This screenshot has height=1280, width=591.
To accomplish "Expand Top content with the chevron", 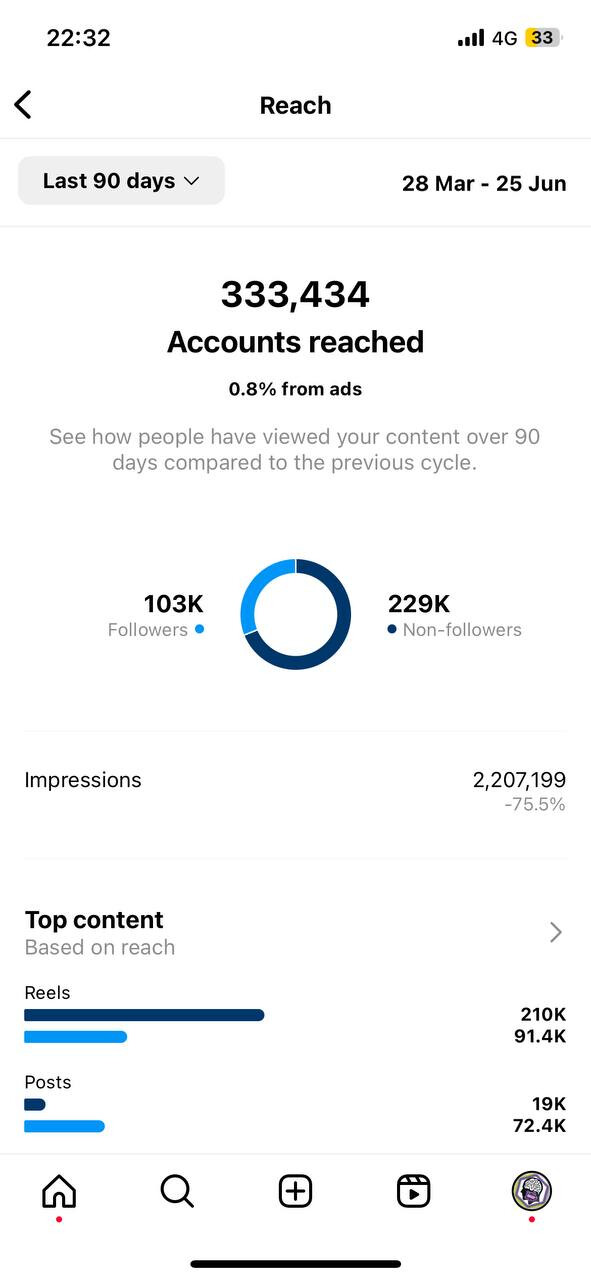I will (556, 932).
